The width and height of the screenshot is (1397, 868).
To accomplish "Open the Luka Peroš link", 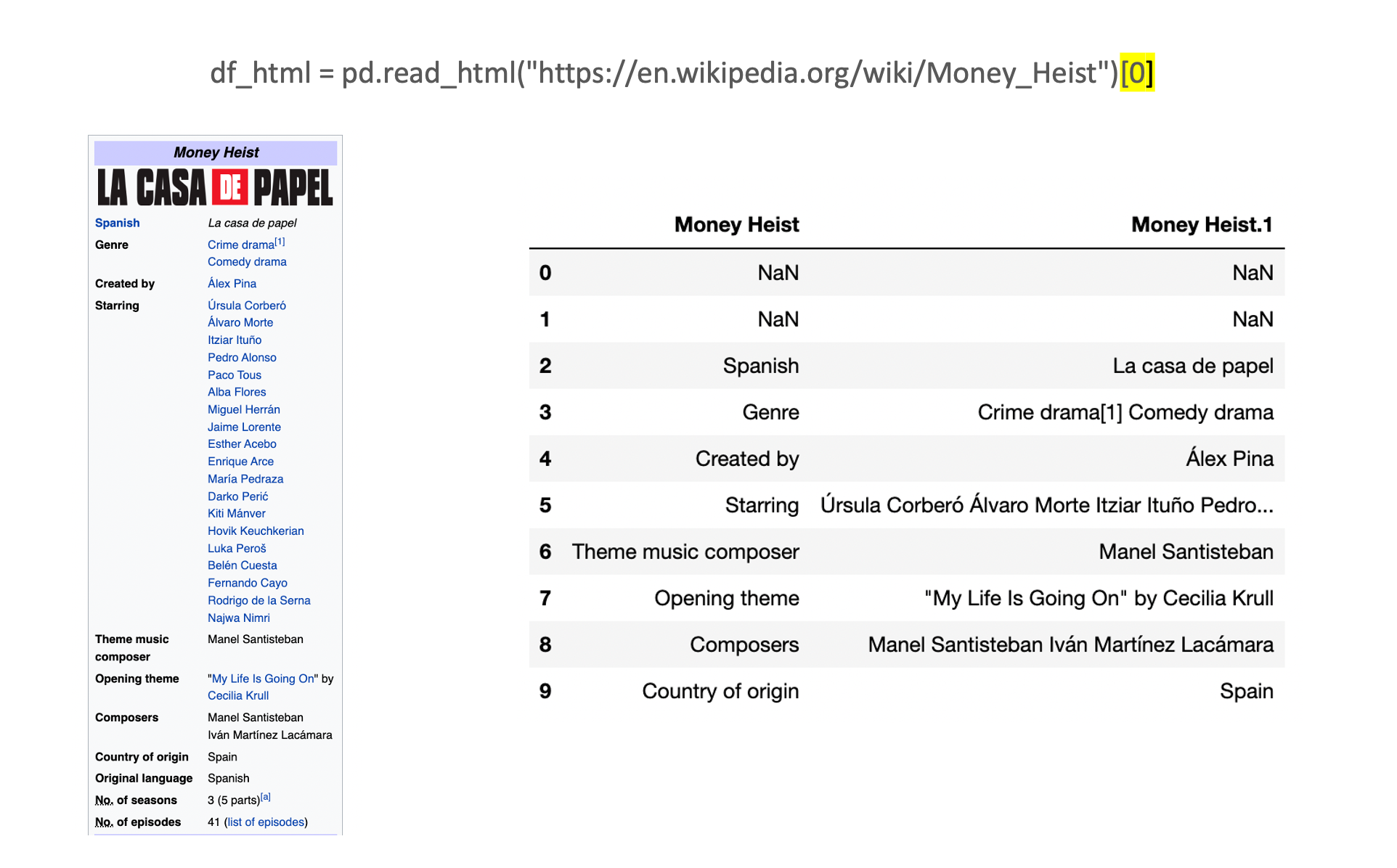I will click(x=237, y=548).
